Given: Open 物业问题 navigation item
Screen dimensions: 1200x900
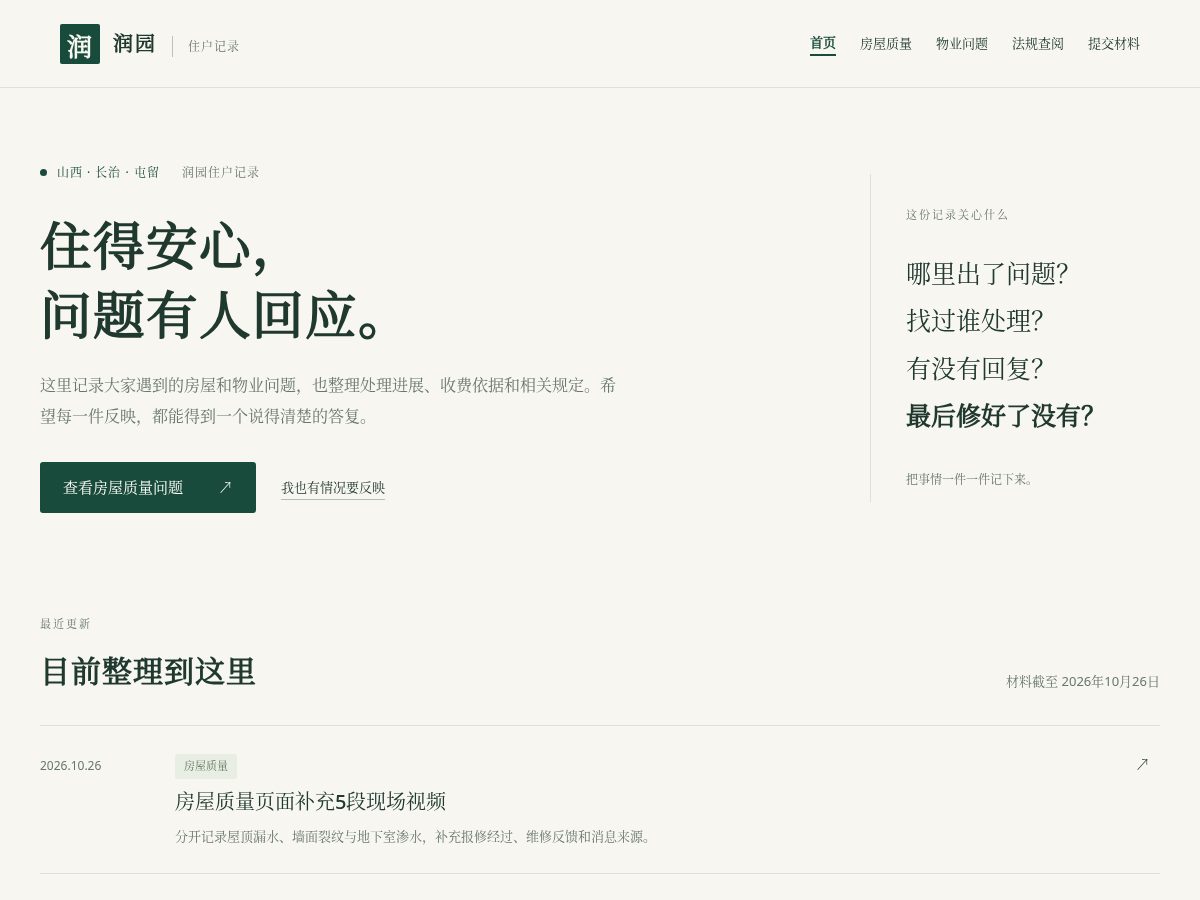Looking at the screenshot, I should 962,44.
